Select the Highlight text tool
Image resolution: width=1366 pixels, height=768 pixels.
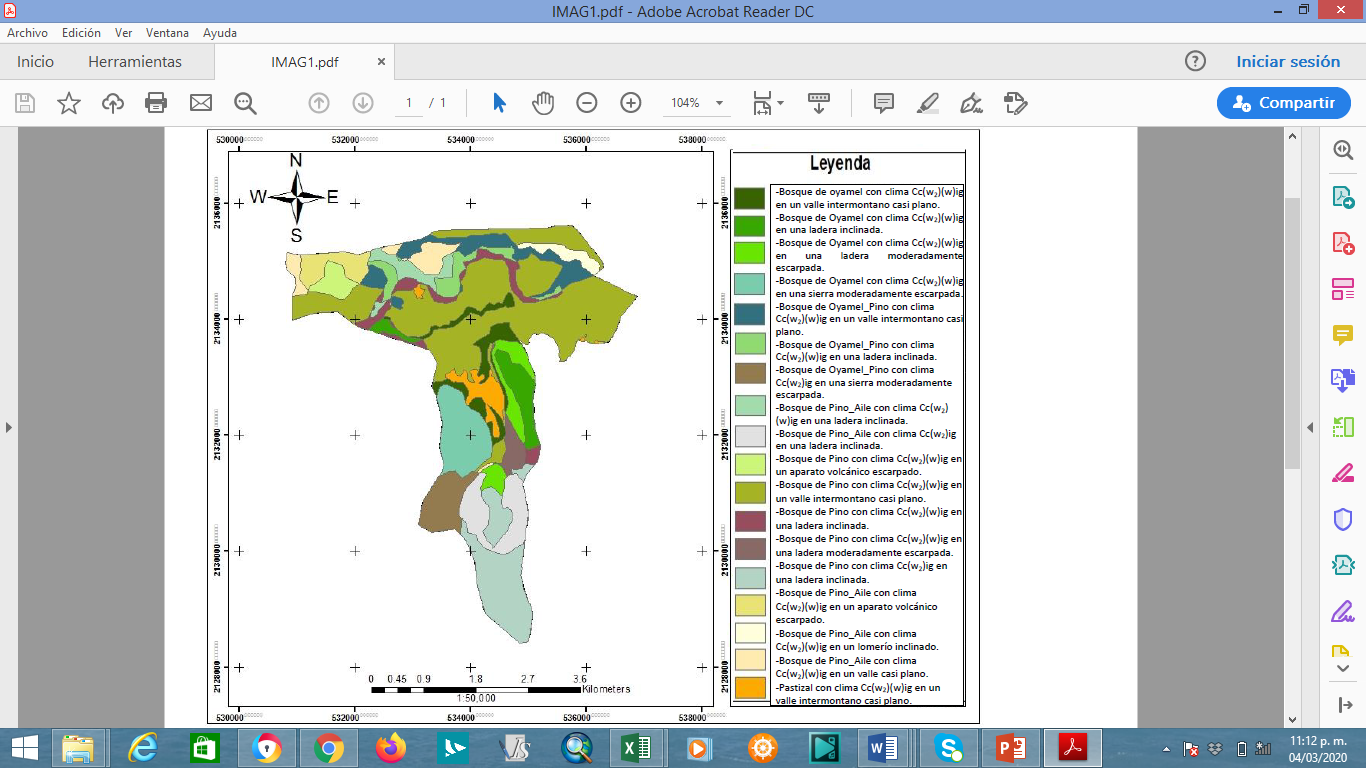click(x=928, y=103)
